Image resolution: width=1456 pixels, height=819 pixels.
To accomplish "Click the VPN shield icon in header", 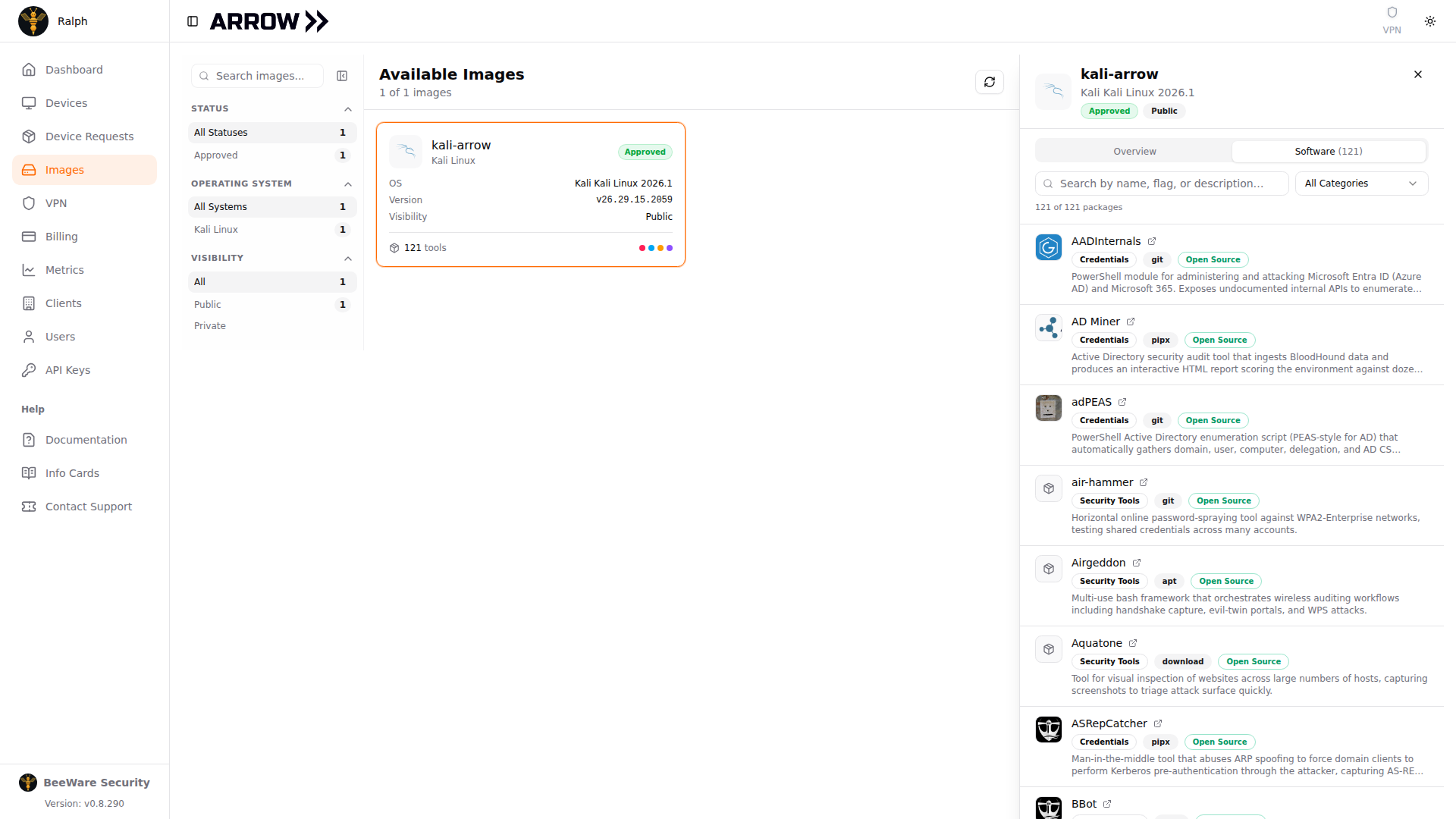I will [1392, 12].
